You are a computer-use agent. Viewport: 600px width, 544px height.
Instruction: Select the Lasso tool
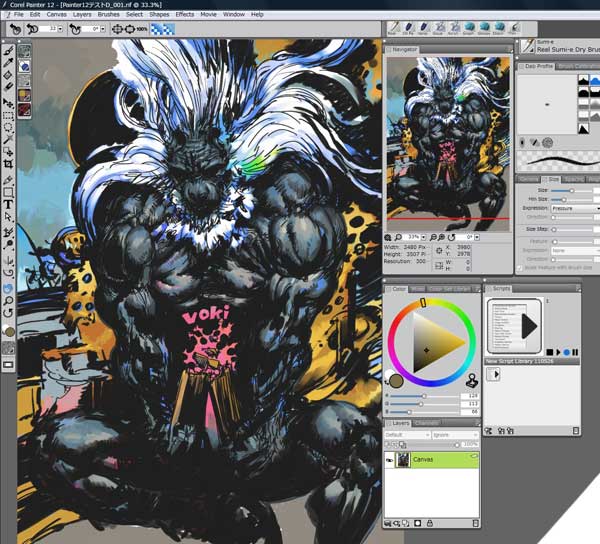(x=8, y=127)
